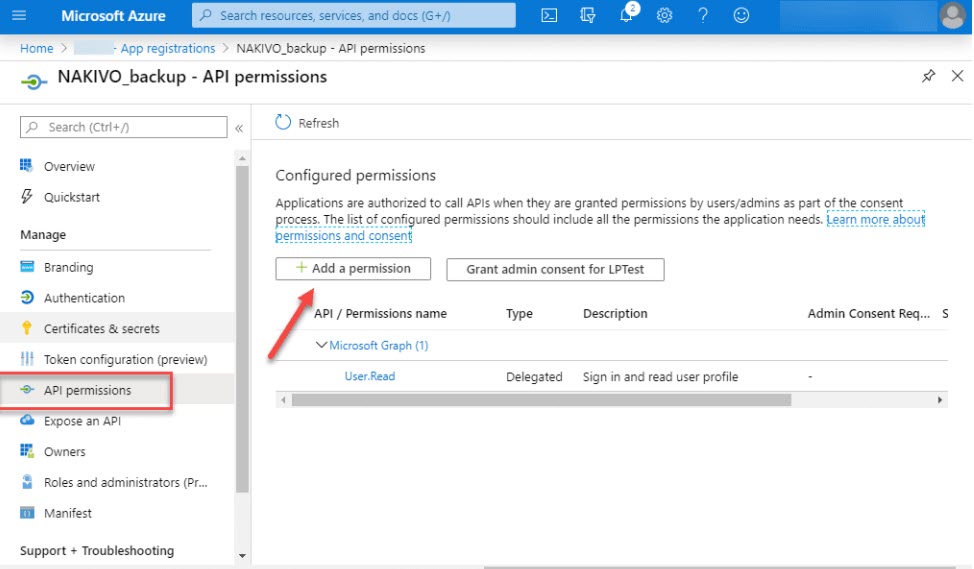Click the help question mark icon
974x569 pixels.
point(703,16)
